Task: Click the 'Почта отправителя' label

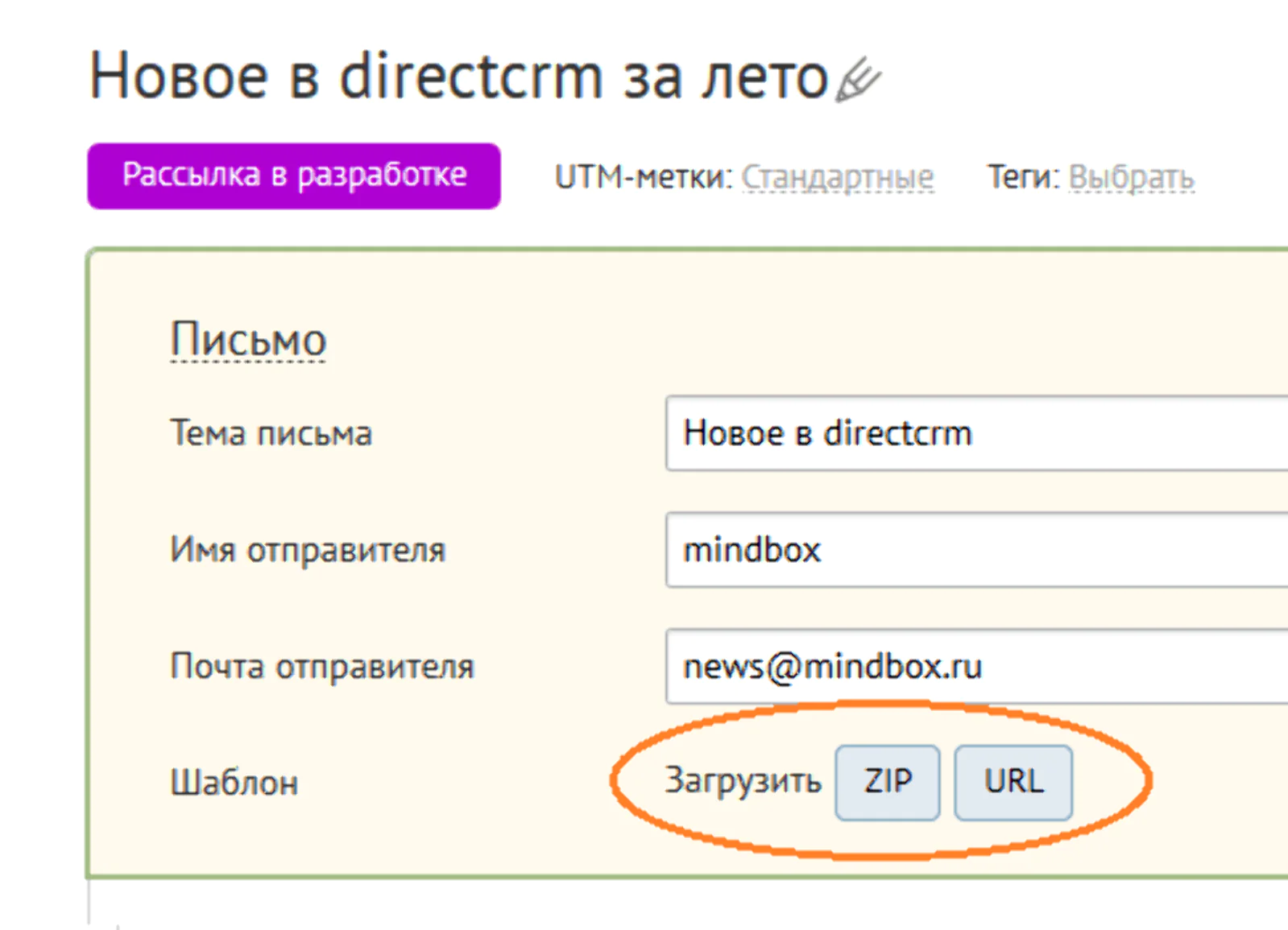Action: pyautogui.click(x=322, y=667)
